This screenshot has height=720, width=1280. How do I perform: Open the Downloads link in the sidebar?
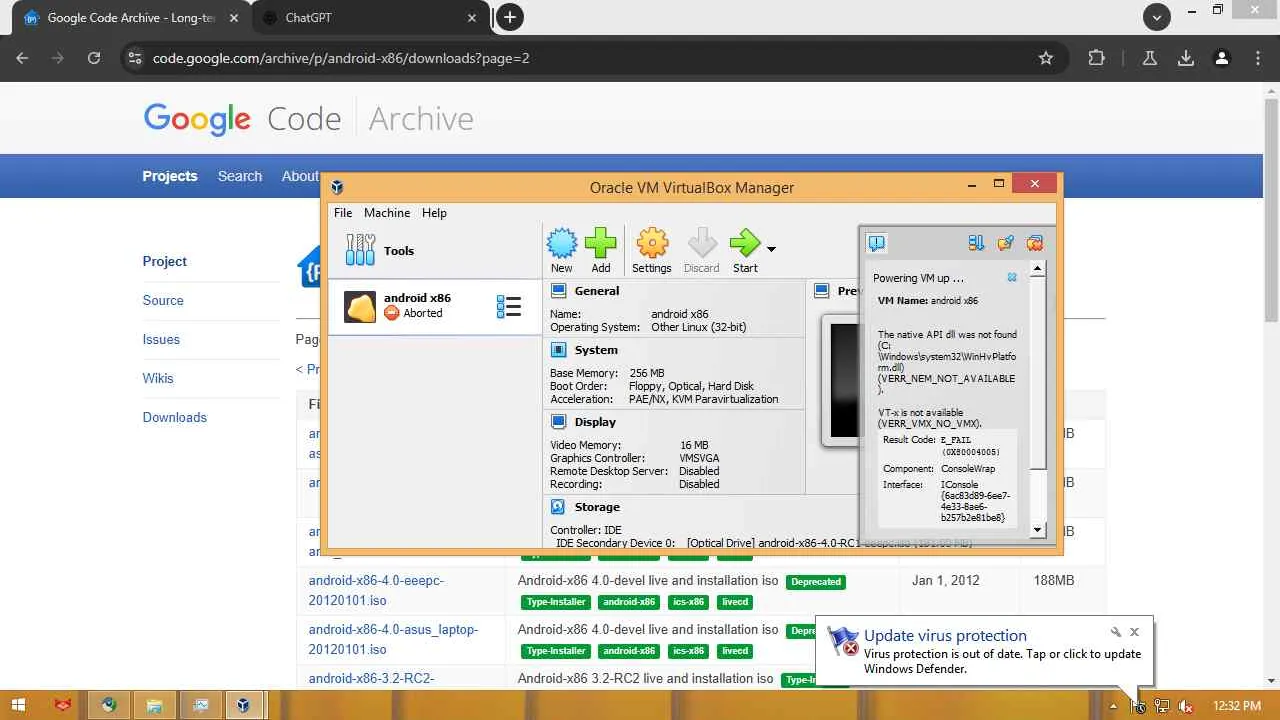coord(175,417)
